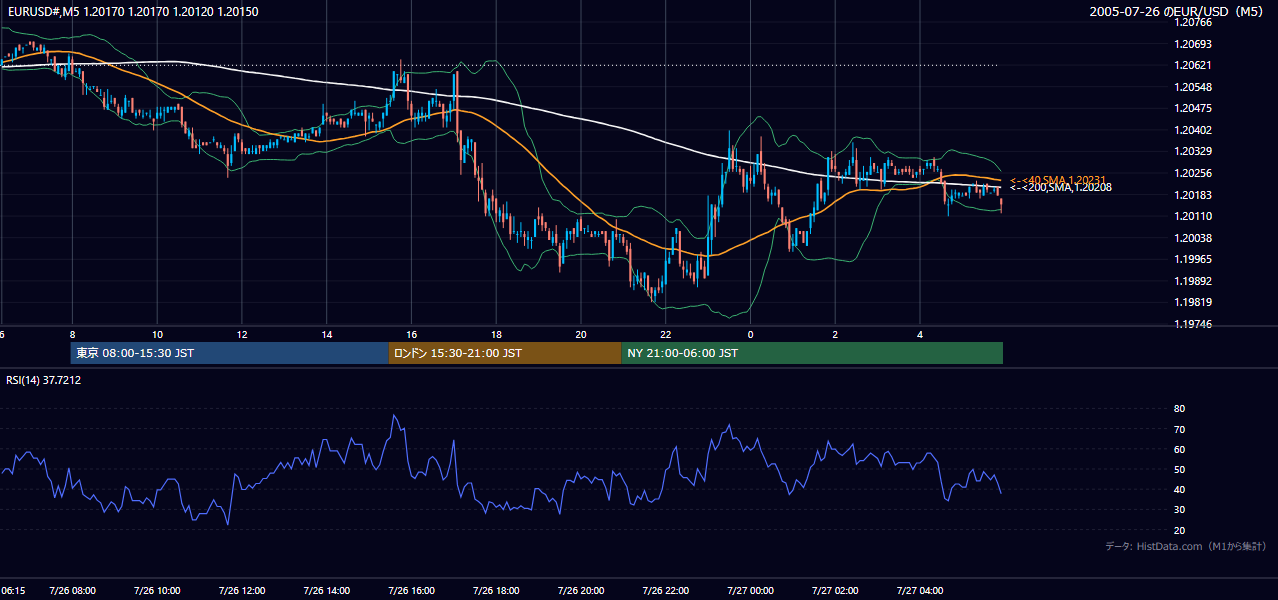Click hour marker 16 under the price chart
Screen dimensions: 1278x600
click(x=411, y=334)
